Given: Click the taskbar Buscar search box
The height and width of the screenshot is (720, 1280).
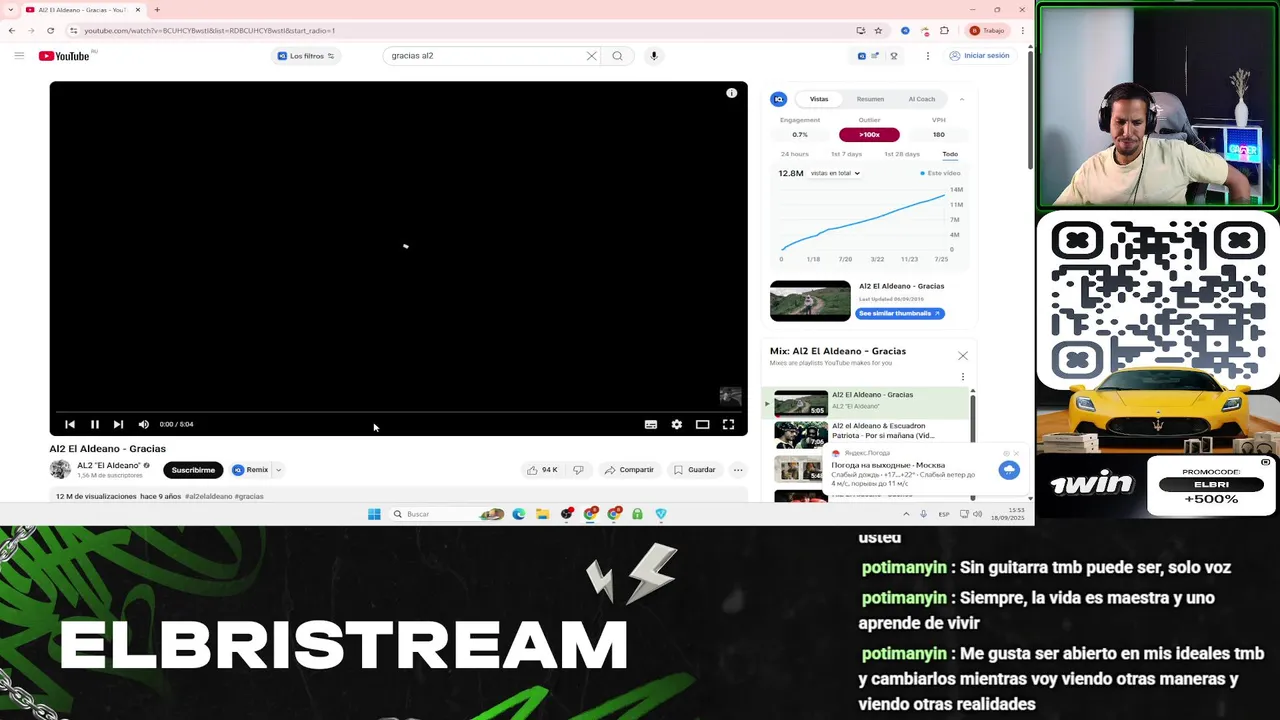Looking at the screenshot, I should 448,514.
